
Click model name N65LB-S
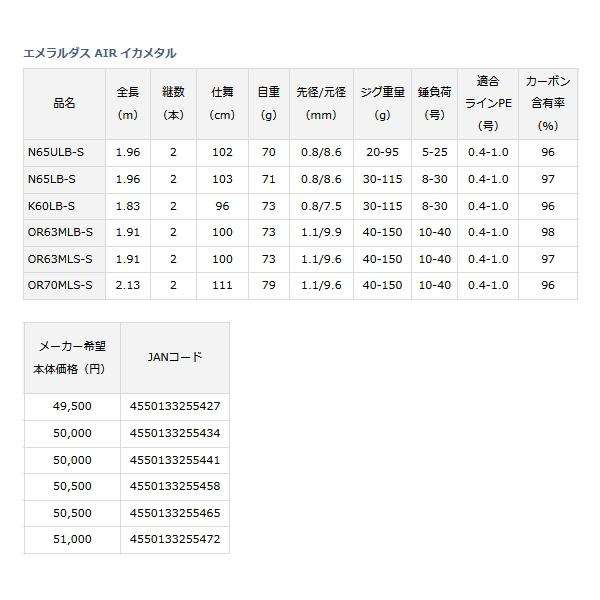tap(52, 179)
